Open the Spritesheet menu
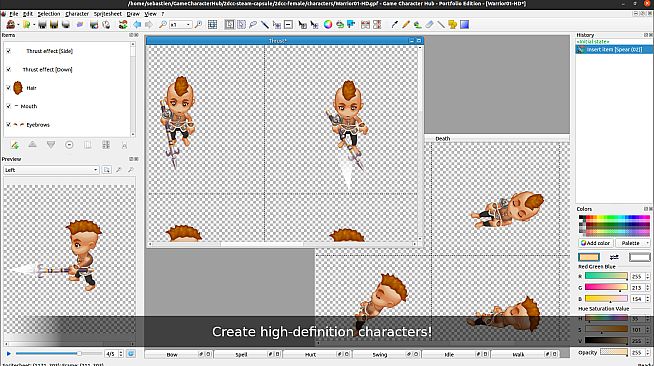The height and width of the screenshot is (366, 654). coord(108,14)
